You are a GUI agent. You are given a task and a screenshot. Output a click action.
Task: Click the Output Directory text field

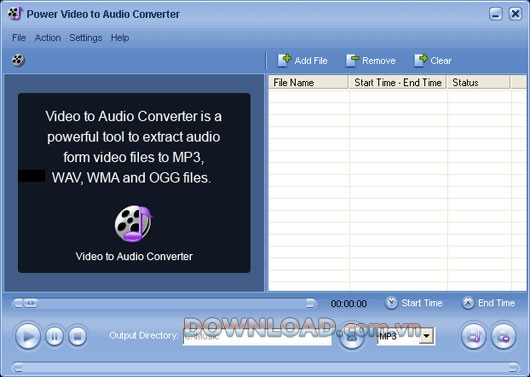[257, 336]
